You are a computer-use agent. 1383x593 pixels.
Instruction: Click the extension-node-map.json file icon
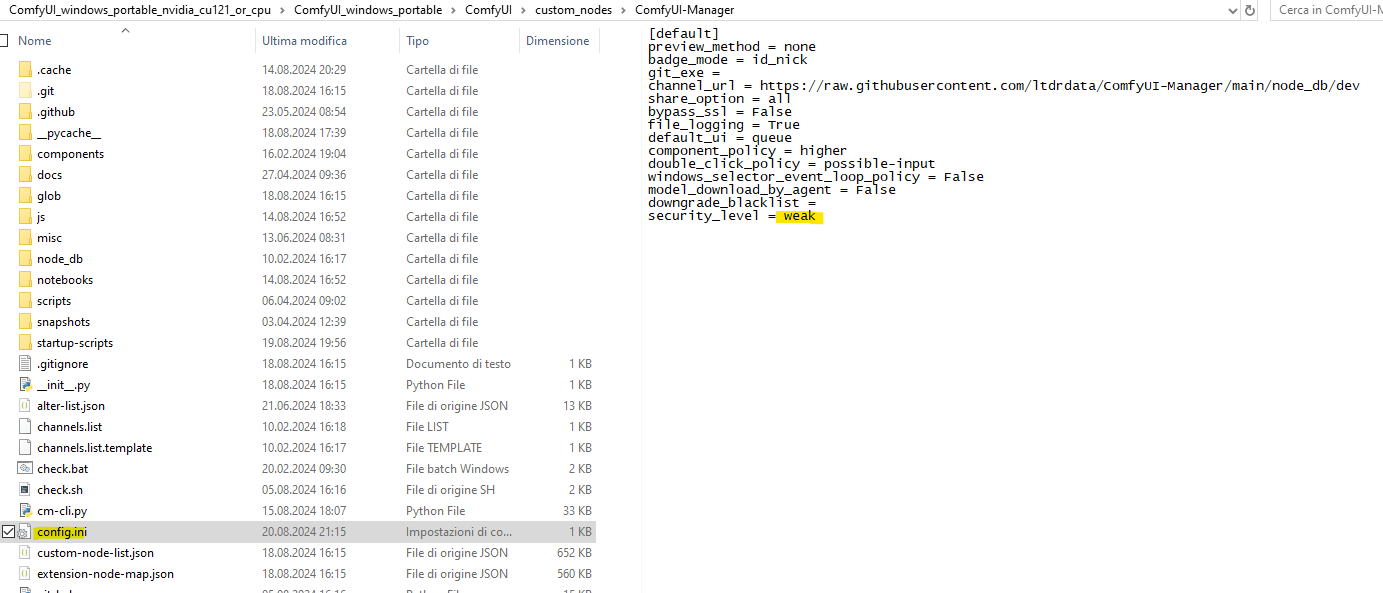point(25,574)
